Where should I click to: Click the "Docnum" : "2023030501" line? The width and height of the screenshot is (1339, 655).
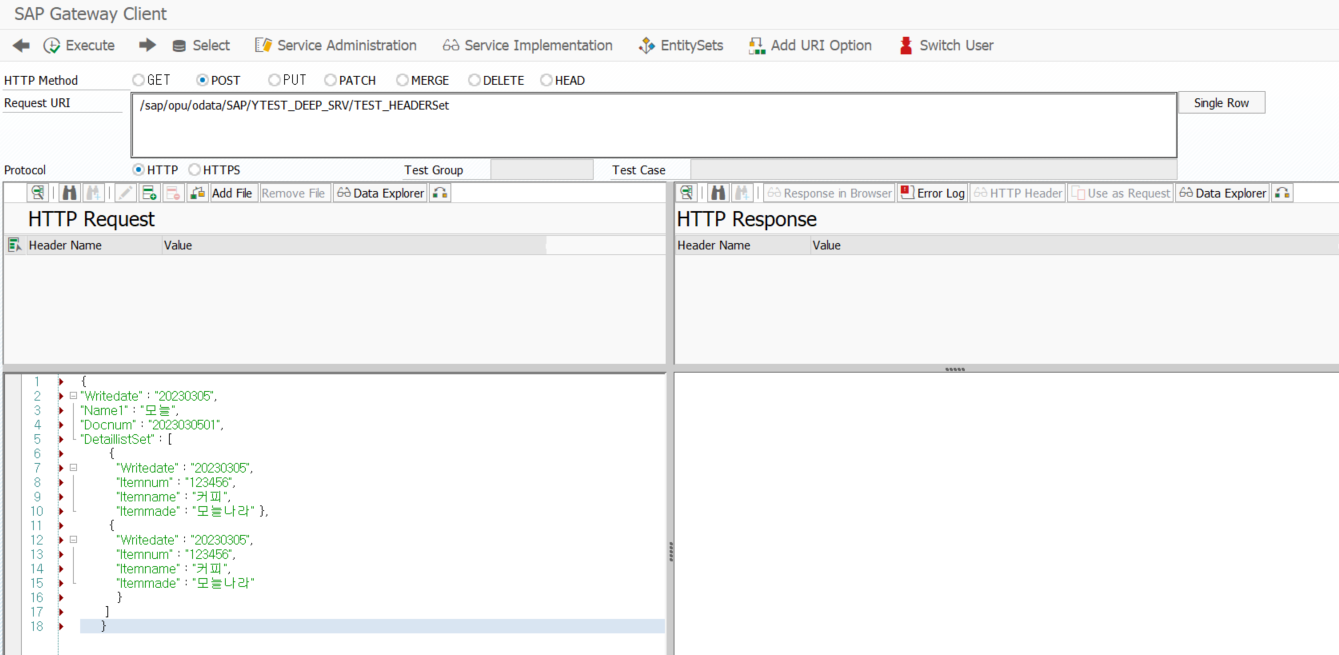point(151,425)
